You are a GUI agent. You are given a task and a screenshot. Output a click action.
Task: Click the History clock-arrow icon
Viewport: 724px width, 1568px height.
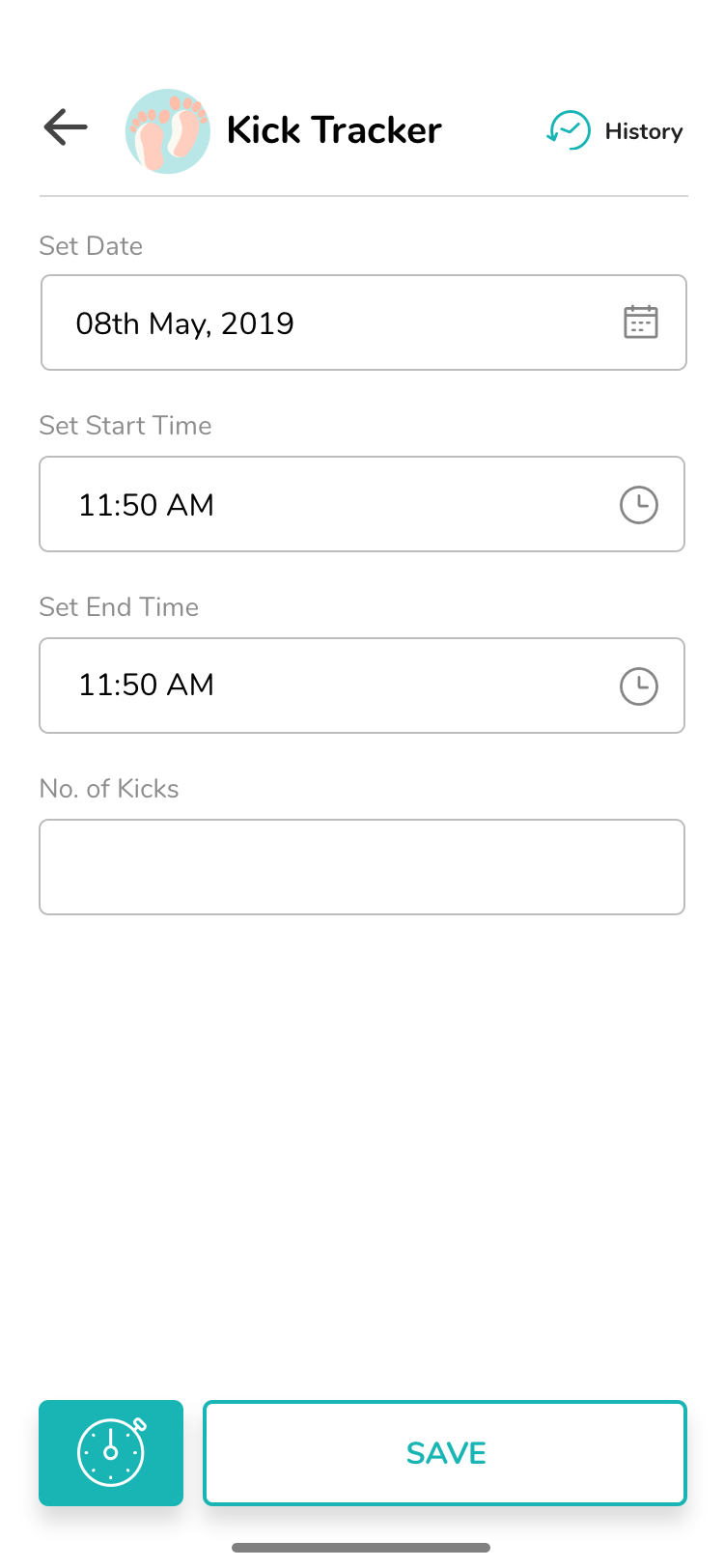click(569, 130)
